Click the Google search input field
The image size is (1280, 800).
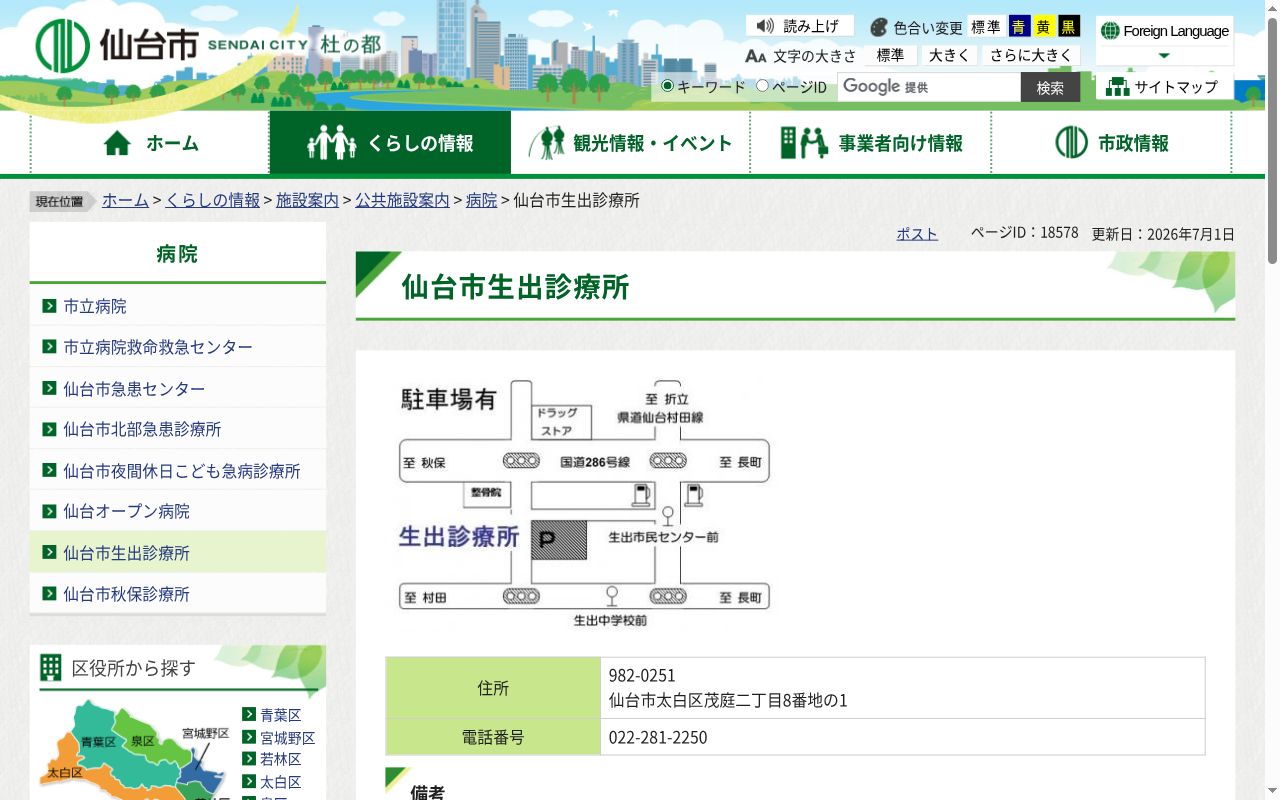tap(929, 87)
